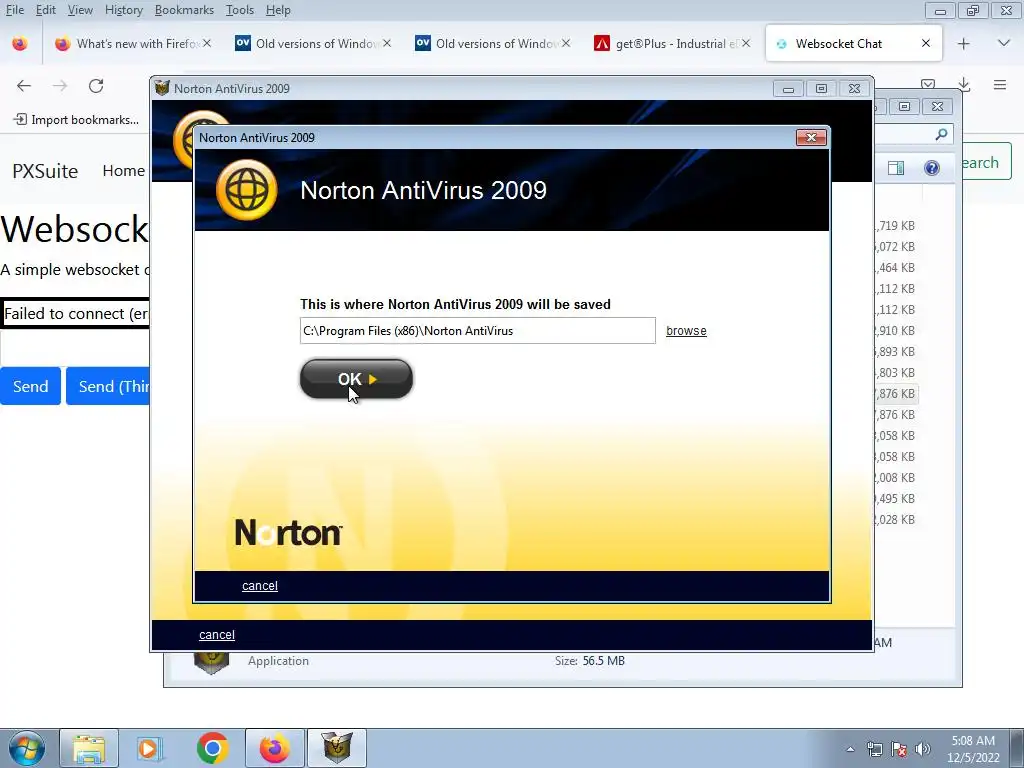
Task: Open Firefox View menu
Action: tap(80, 10)
